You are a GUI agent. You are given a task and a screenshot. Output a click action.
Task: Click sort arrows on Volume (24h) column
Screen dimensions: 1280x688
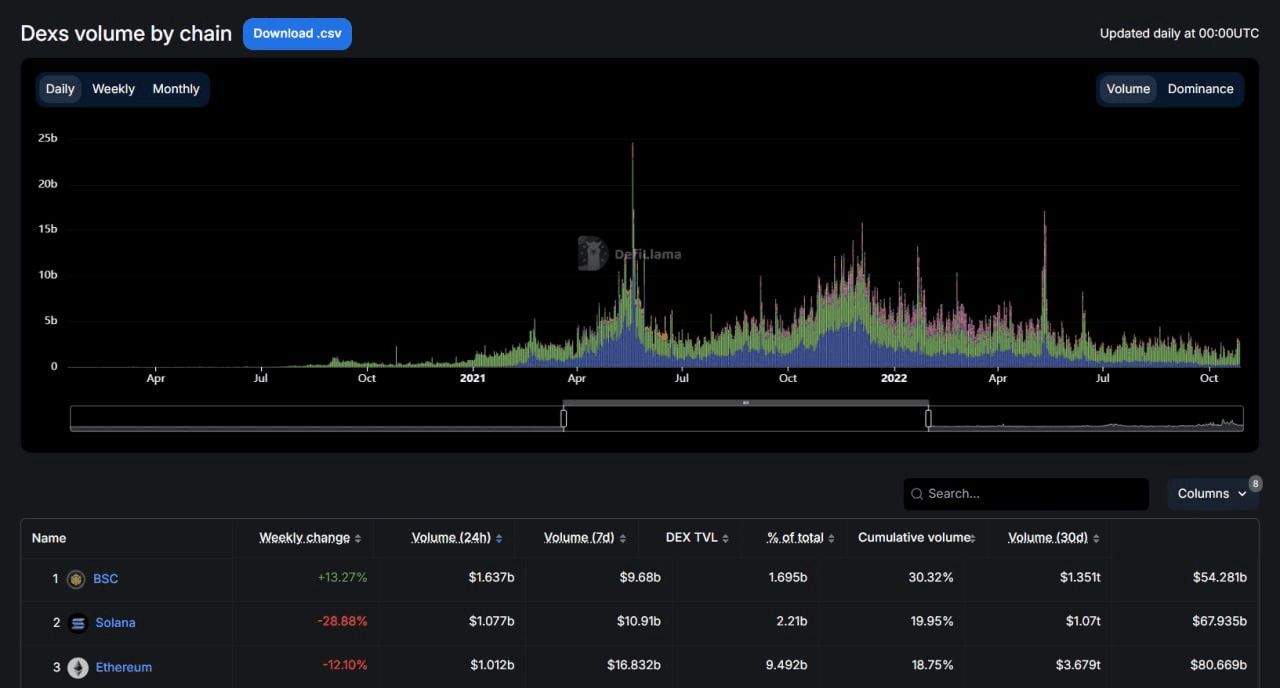coord(499,539)
